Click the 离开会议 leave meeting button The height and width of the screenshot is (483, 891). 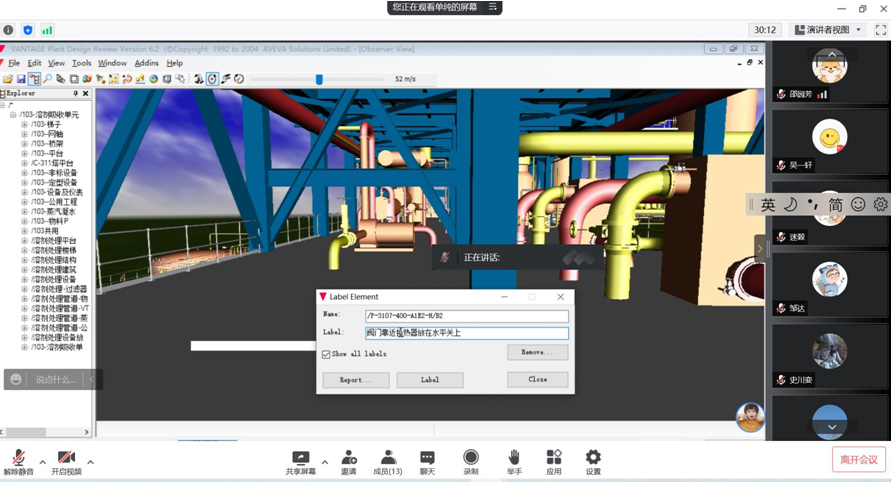858,459
